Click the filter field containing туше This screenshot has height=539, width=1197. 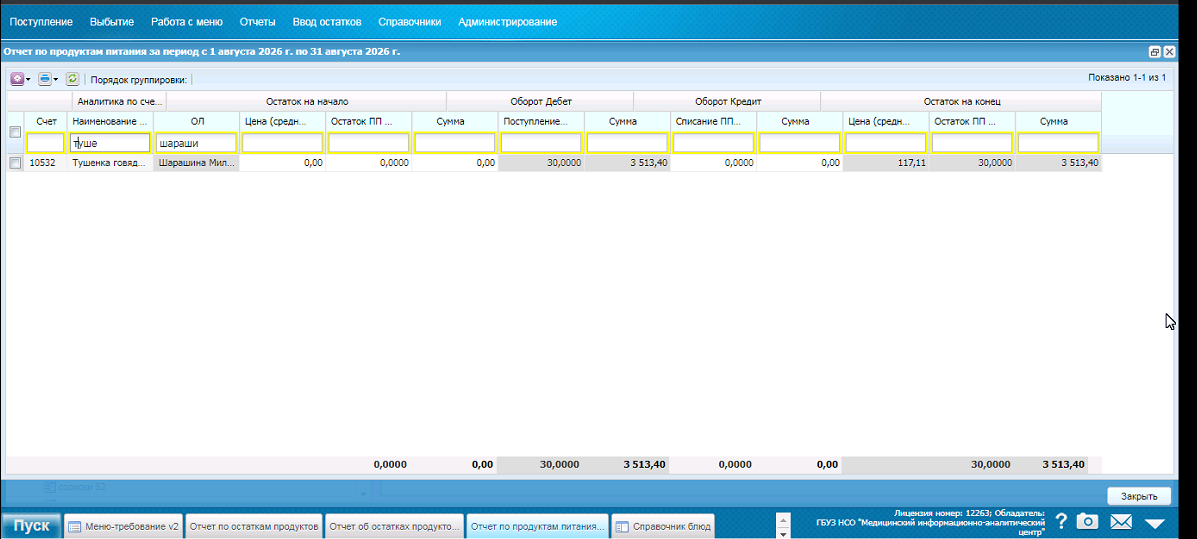point(110,143)
